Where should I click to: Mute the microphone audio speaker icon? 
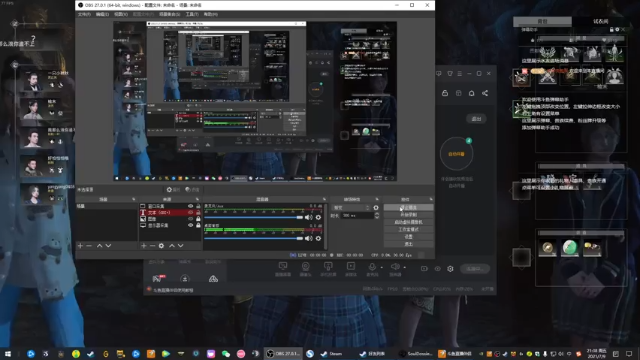(309, 217)
